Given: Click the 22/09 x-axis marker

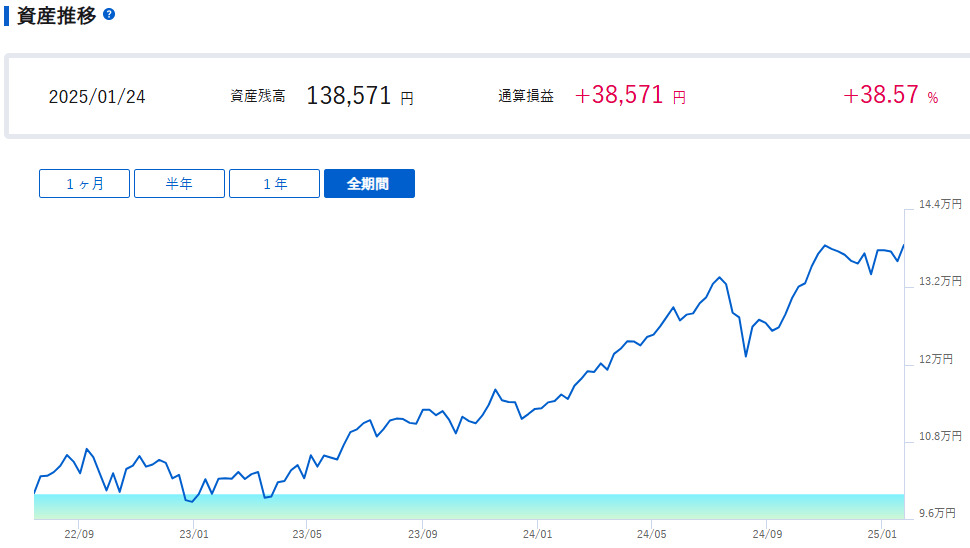Looking at the screenshot, I should coord(79,534).
